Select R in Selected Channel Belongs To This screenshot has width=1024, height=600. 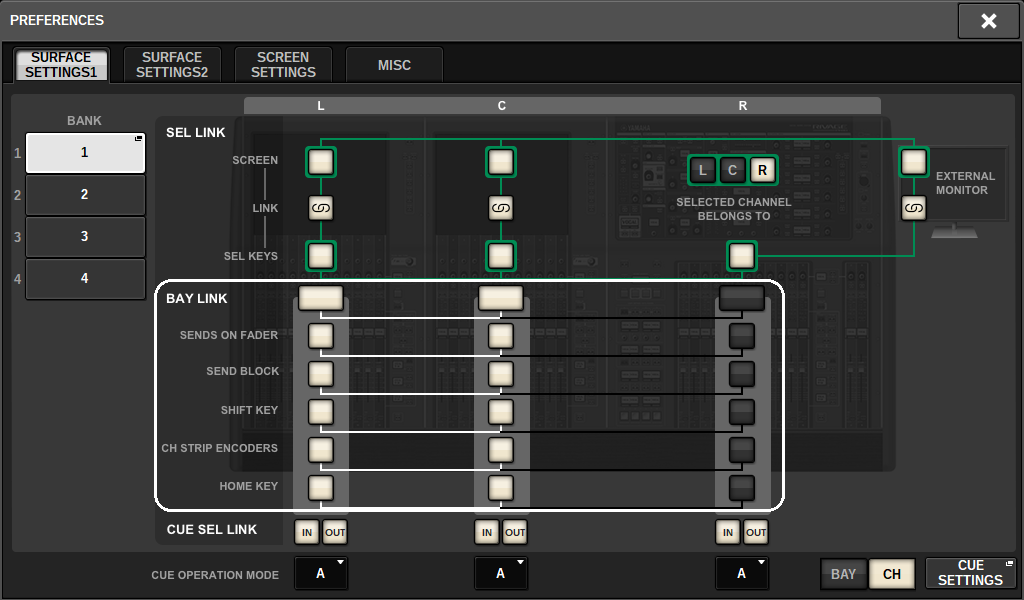click(x=762, y=170)
